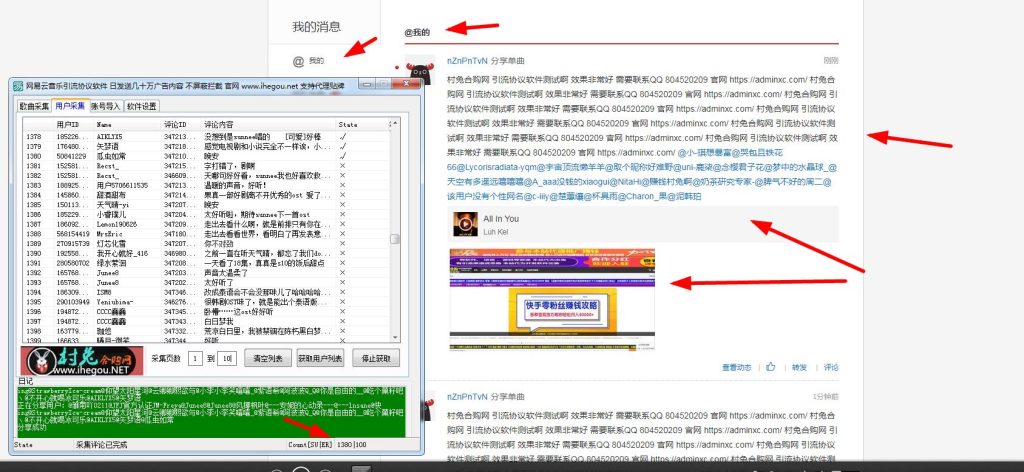The width and height of the screenshot is (1024, 472).
Task: Focus the end page number field
Action: [x=227, y=358]
